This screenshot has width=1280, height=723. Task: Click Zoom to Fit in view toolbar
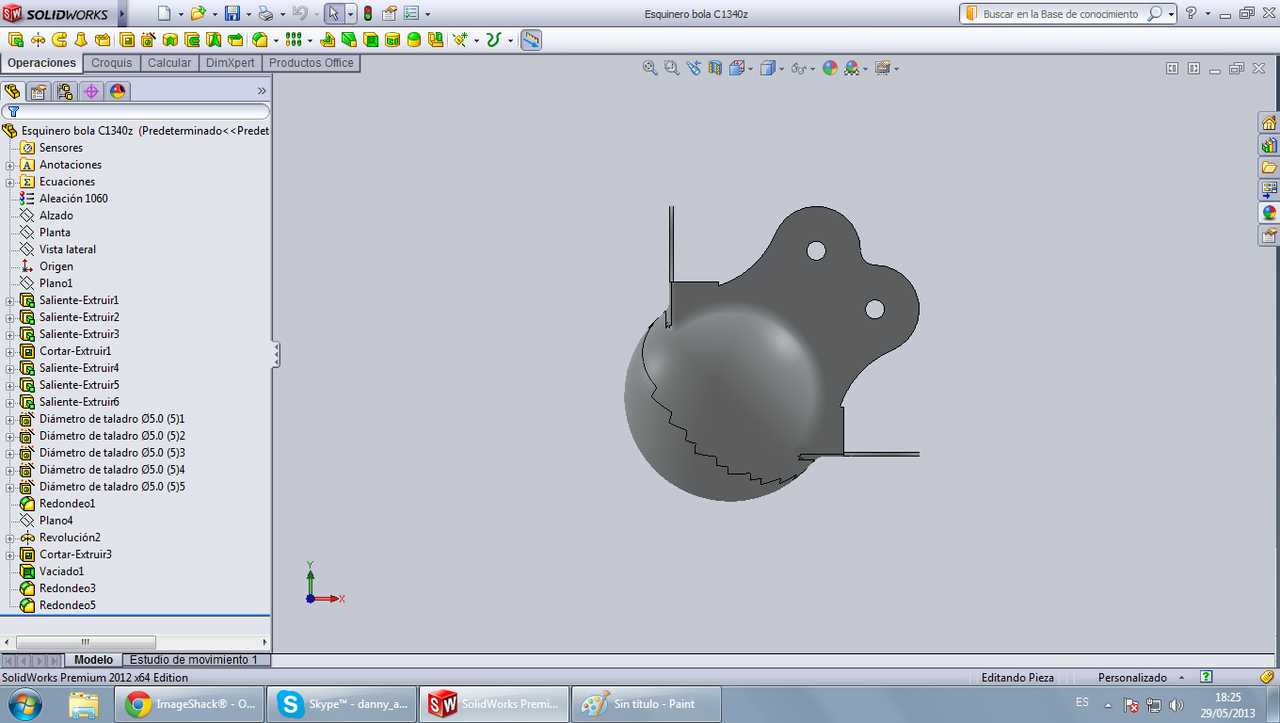[650, 68]
